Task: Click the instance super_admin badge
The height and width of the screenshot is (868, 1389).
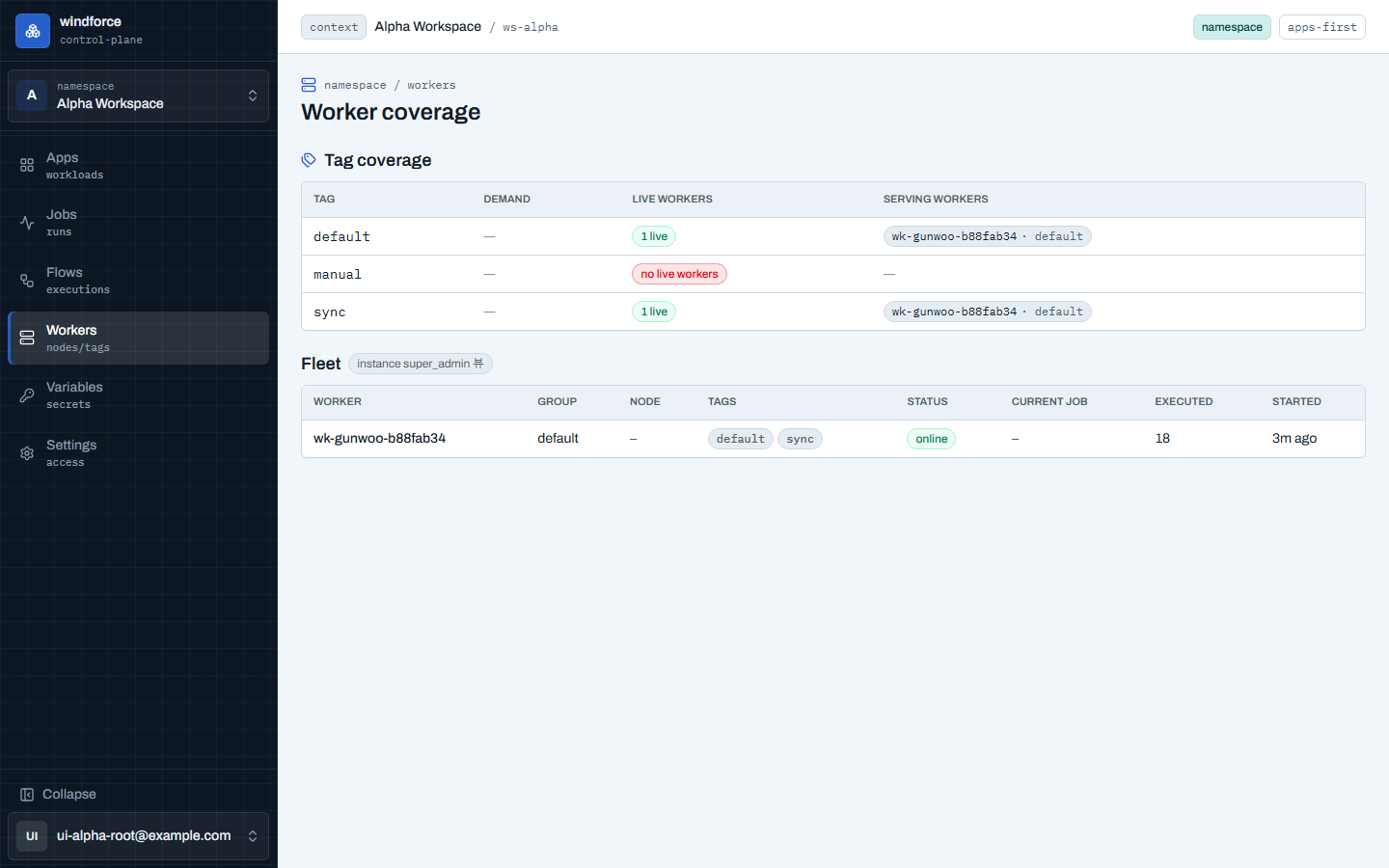Action: click(421, 364)
